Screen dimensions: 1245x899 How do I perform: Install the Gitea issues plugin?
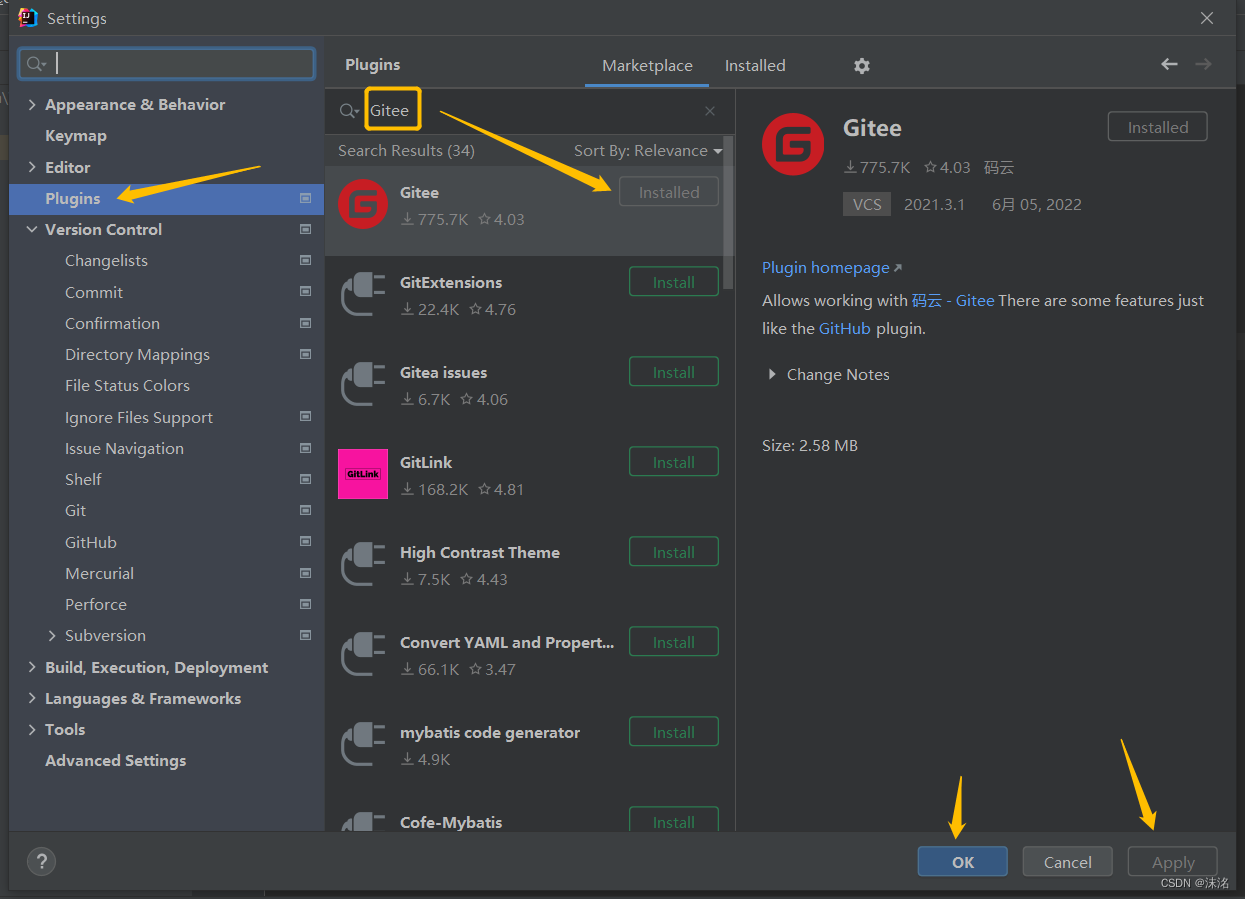tap(674, 372)
